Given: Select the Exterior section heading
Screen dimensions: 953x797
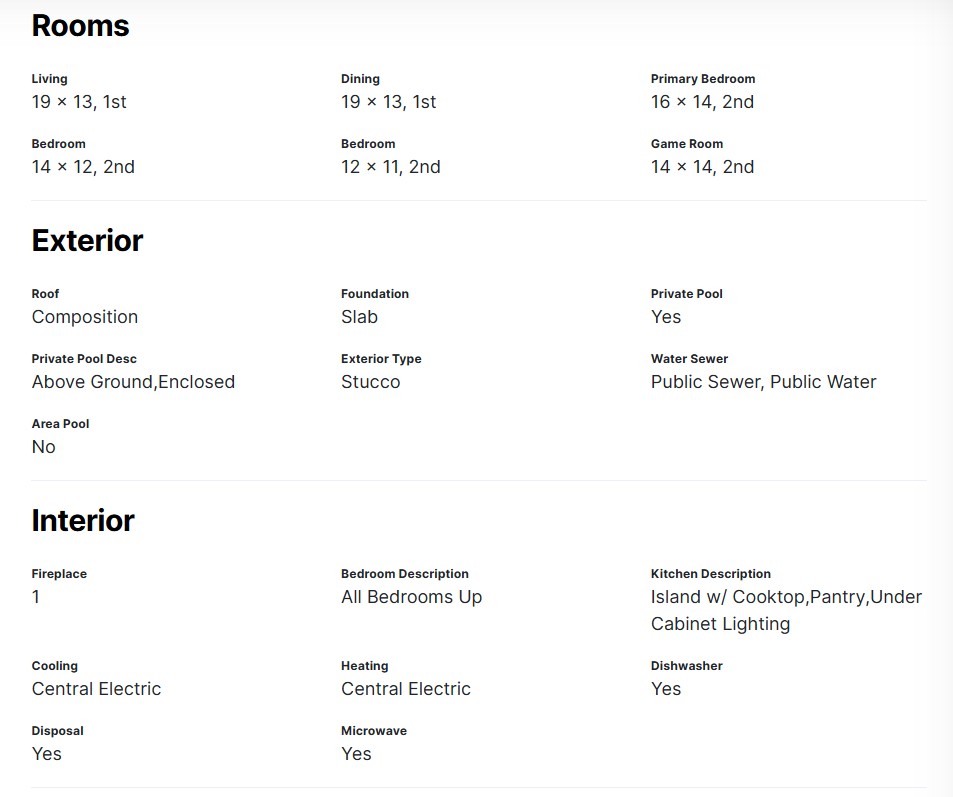Looking at the screenshot, I should tap(87, 241).
